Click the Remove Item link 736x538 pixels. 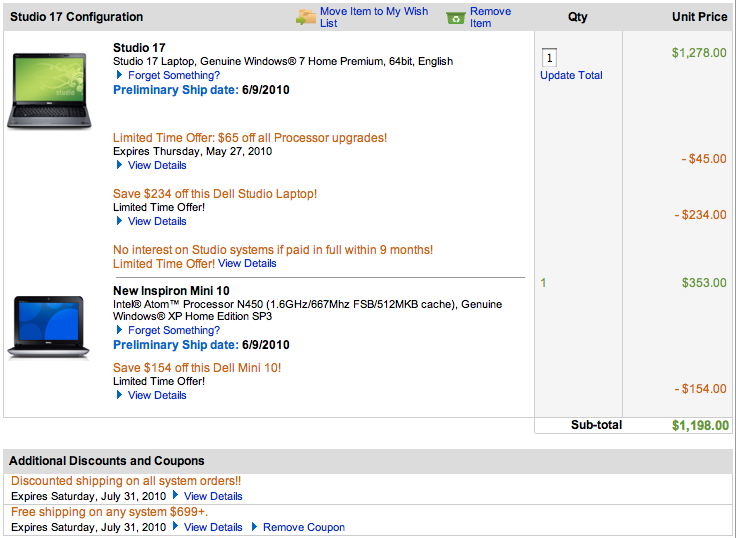[x=491, y=17]
